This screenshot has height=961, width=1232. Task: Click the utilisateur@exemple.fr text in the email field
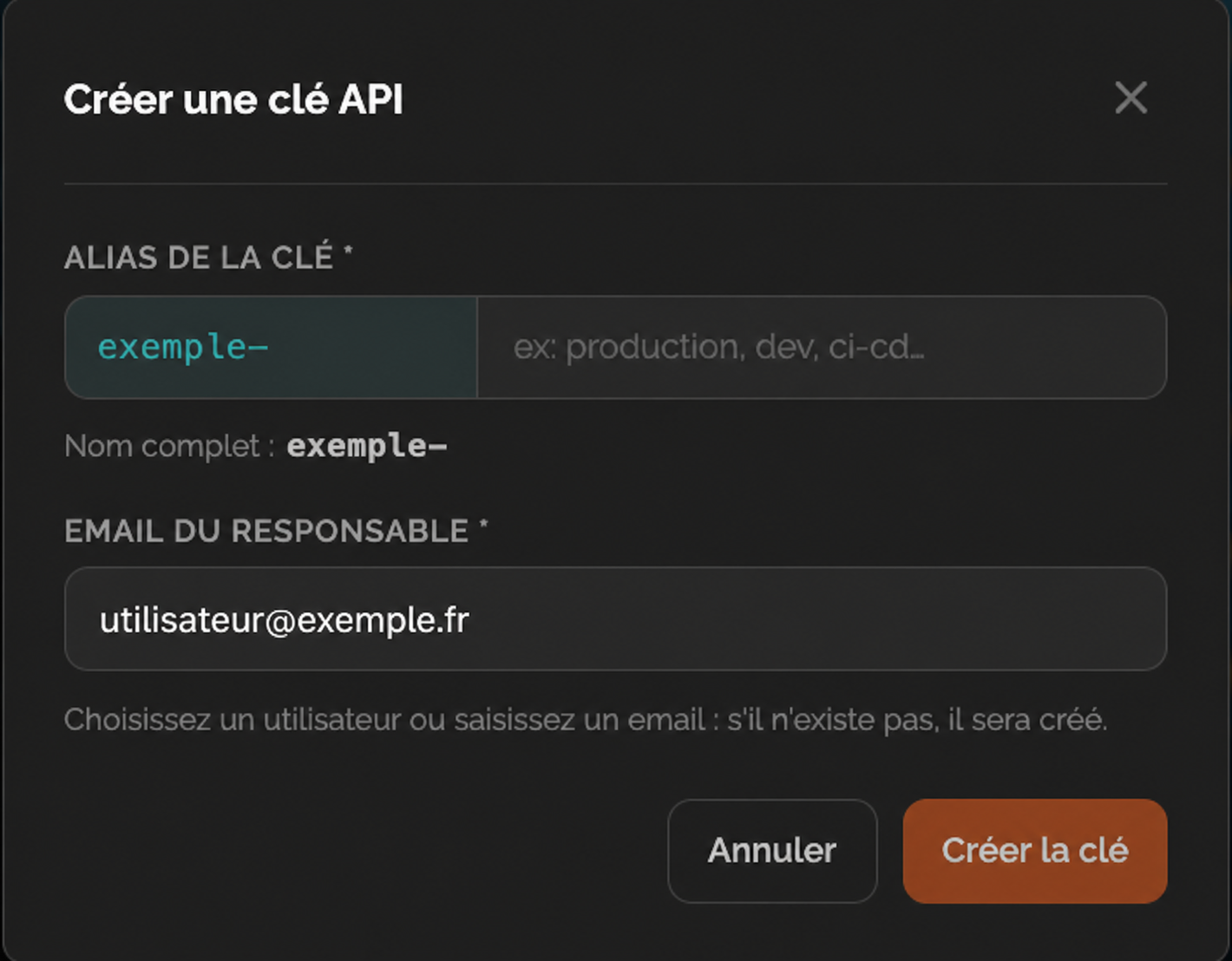click(284, 620)
